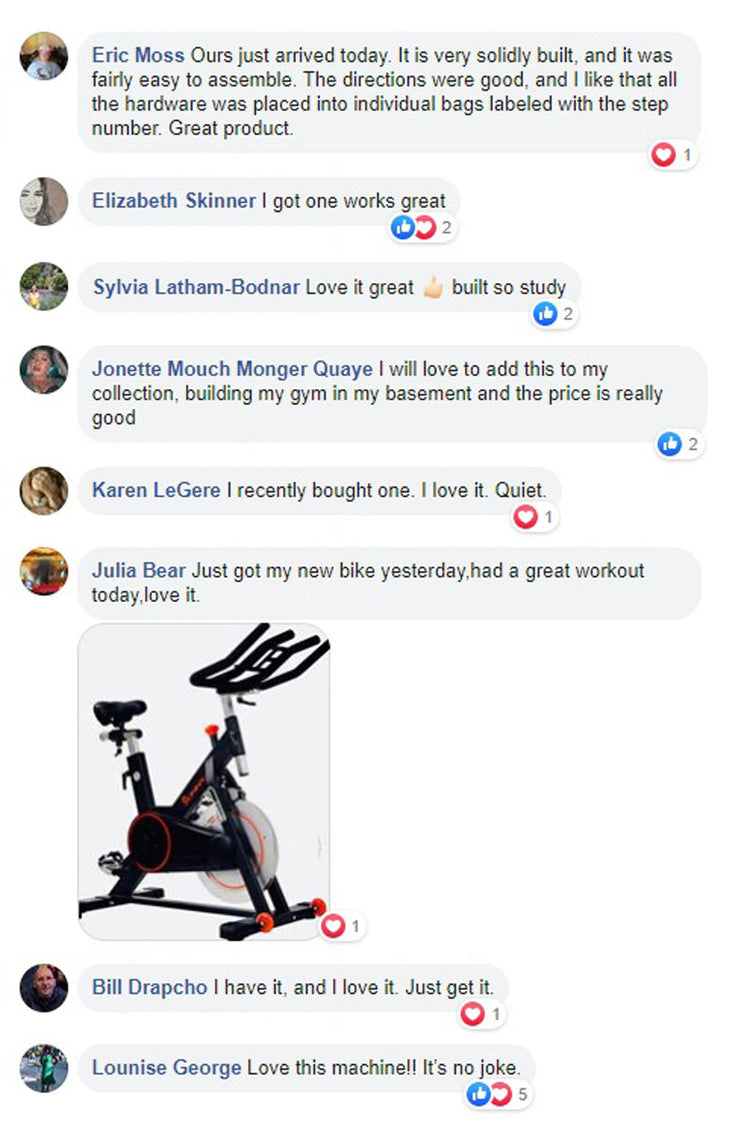Click Julia Bear's avatar image
Viewport: 750px width, 1126px height.
click(44, 572)
